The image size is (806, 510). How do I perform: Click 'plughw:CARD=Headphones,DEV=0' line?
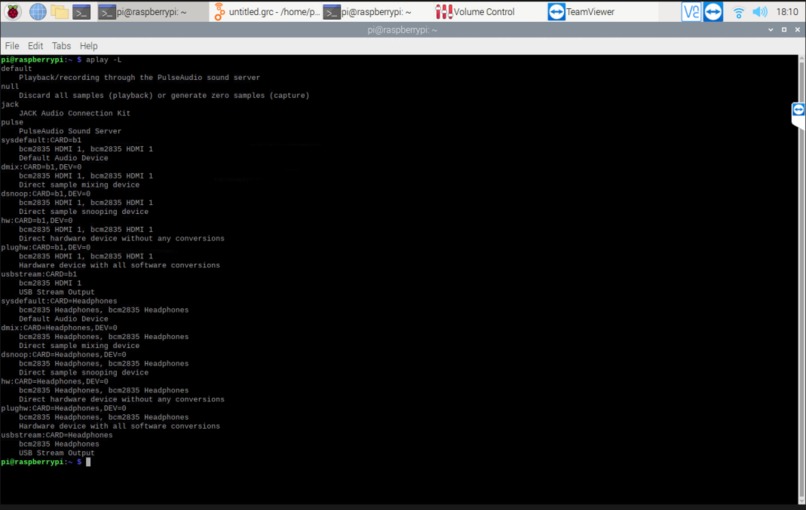(x=63, y=408)
